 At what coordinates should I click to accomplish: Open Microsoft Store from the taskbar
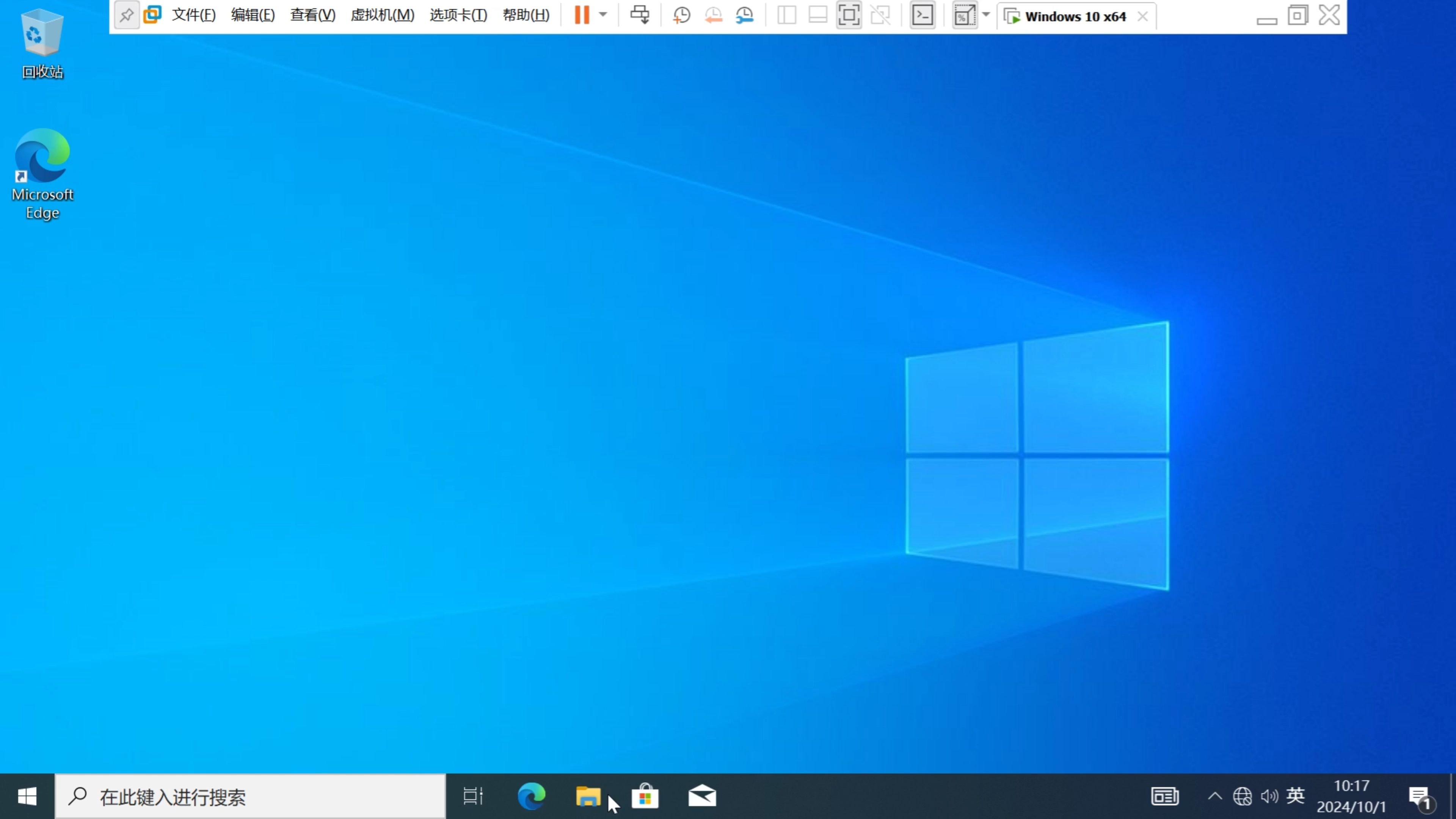[645, 796]
